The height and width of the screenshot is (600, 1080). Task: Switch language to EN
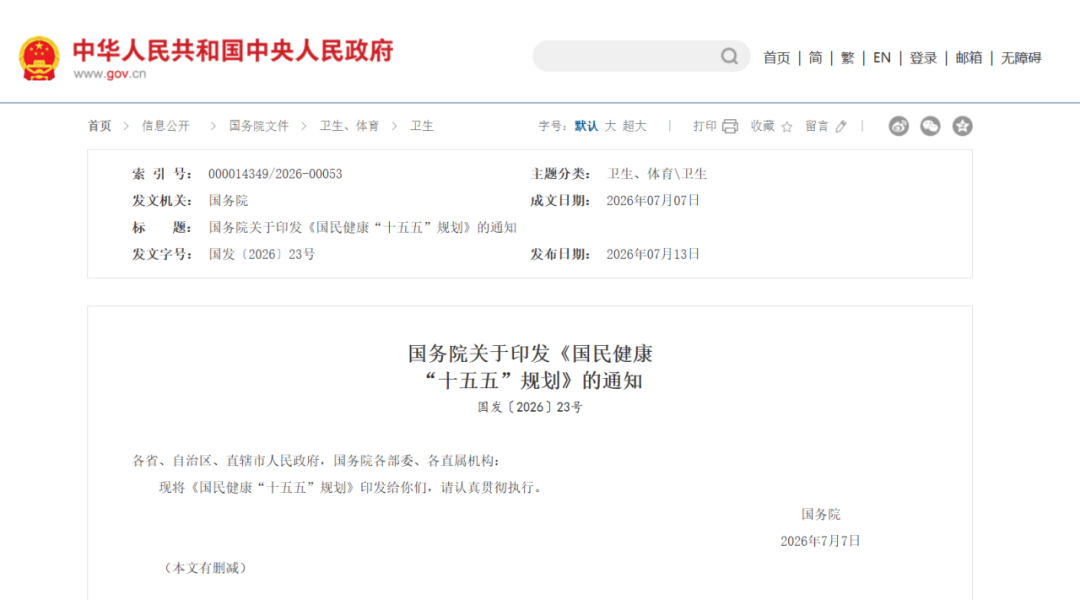point(882,58)
